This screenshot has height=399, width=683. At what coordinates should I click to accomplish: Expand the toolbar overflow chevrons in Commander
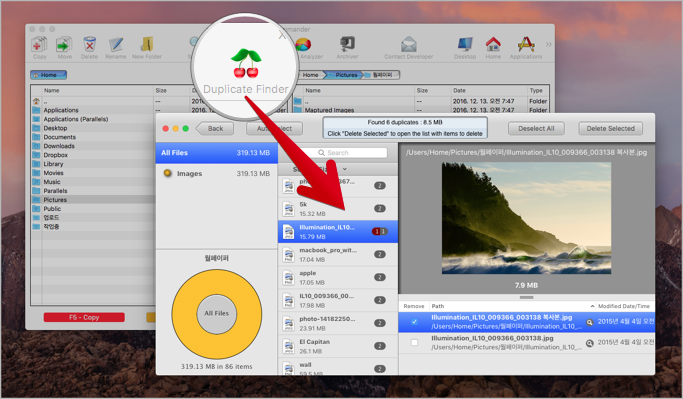pos(548,44)
